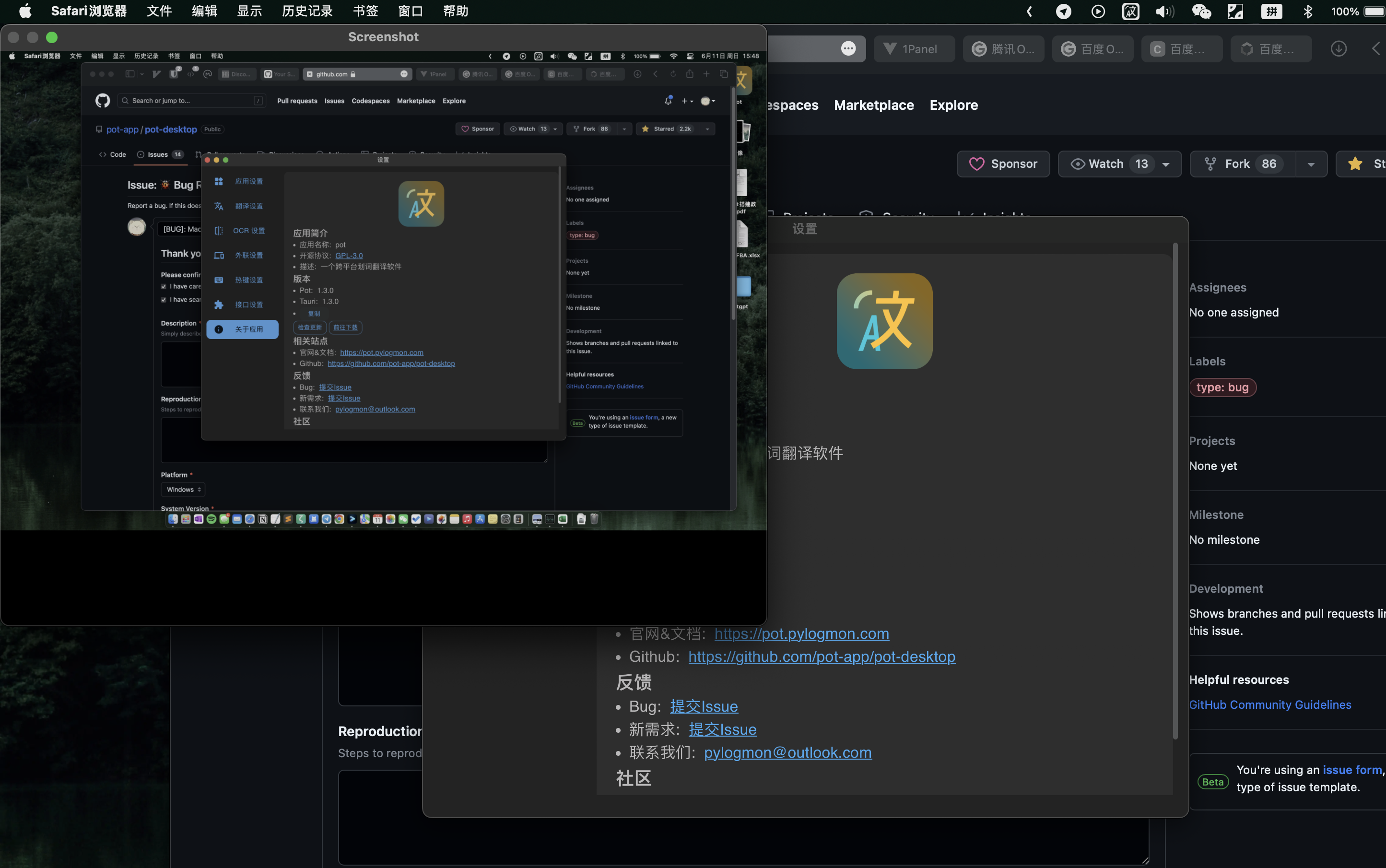Image resolution: width=1386 pixels, height=868 pixels.
Task: Click the pot translator icon in menu bar
Action: [x=1130, y=12]
